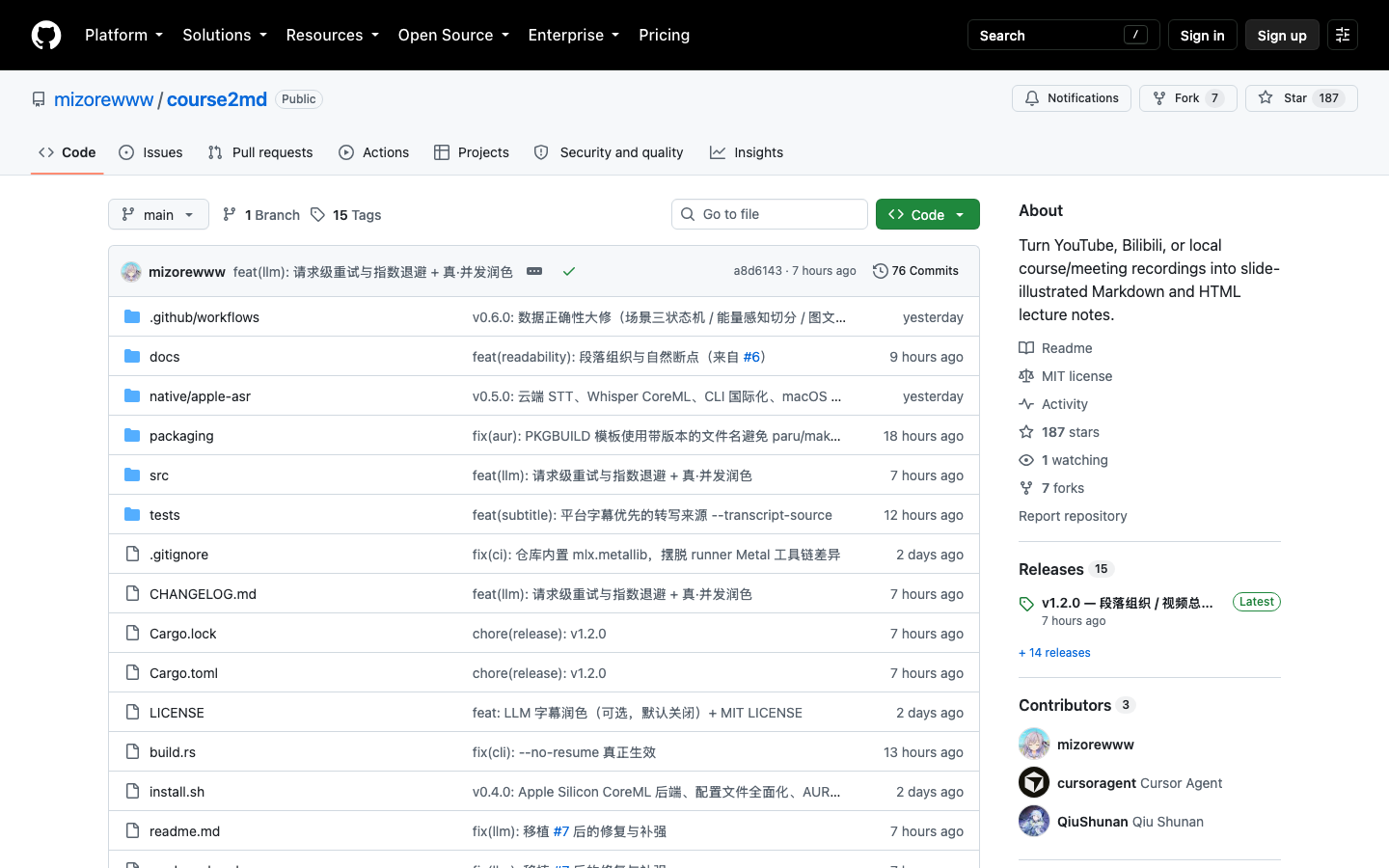Click the GitHub logo icon

46,35
